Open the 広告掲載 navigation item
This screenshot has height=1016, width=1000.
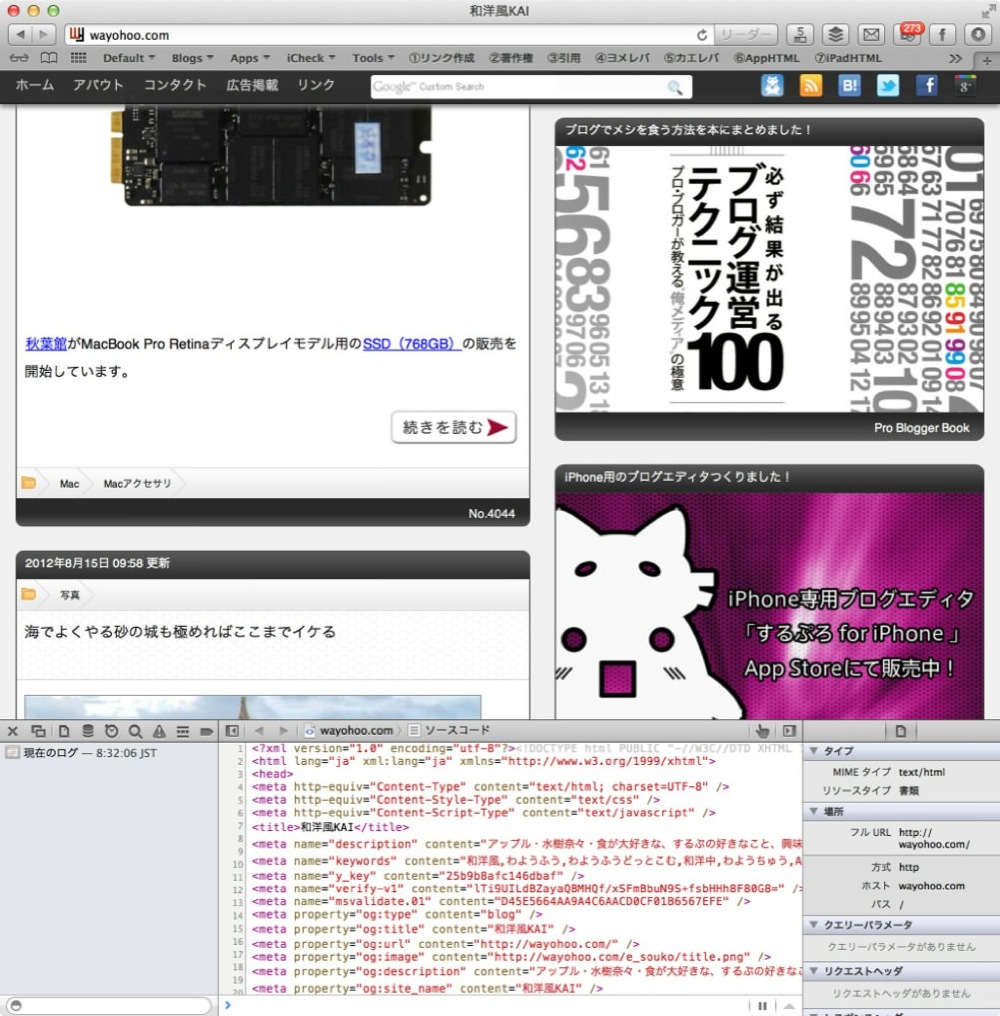pyautogui.click(x=251, y=85)
